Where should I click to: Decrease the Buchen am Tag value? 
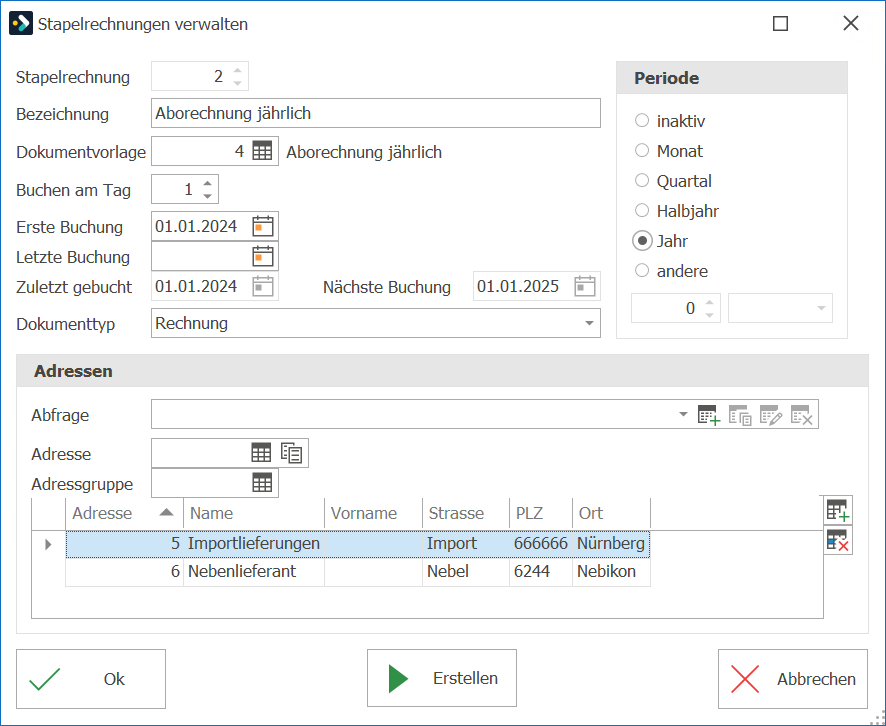tap(208, 196)
